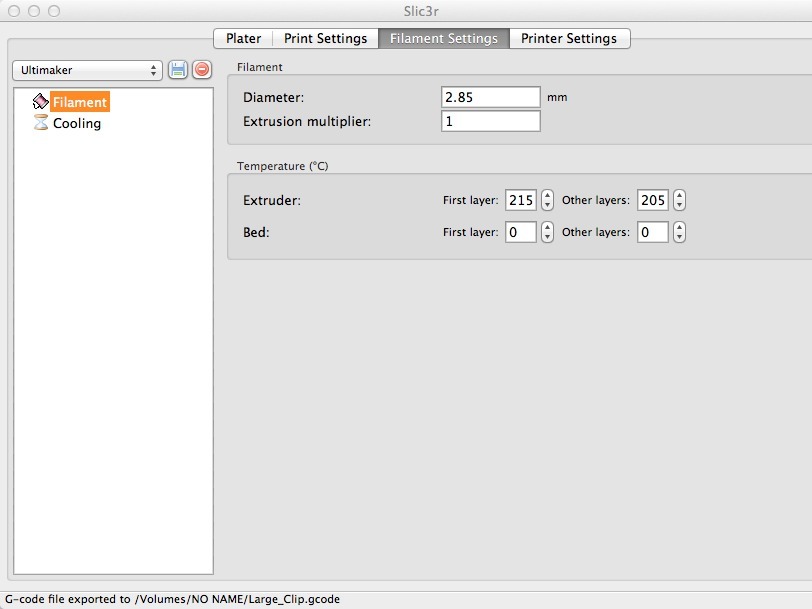This screenshot has height=609, width=812.
Task: Click the 'First layer:' label in the Extruder row
Action: pos(470,200)
